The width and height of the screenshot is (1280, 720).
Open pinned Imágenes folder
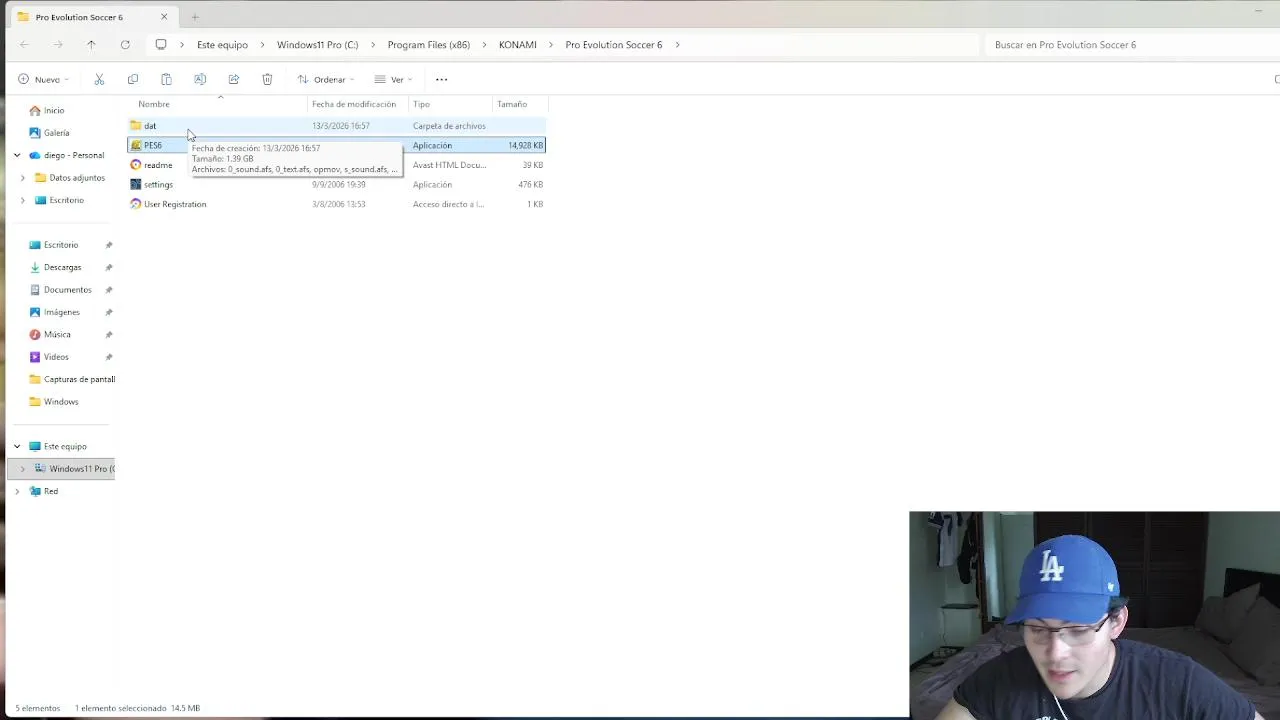(x=61, y=312)
